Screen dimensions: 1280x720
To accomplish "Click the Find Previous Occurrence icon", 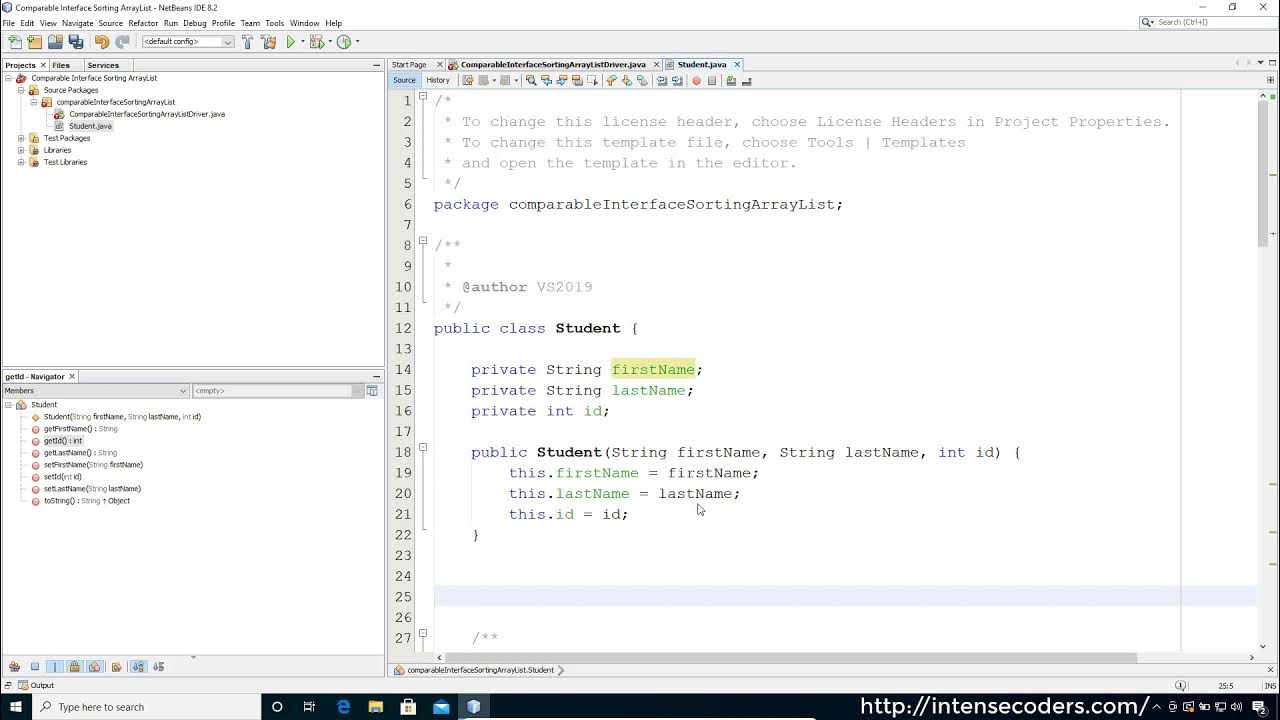I will [x=546, y=81].
